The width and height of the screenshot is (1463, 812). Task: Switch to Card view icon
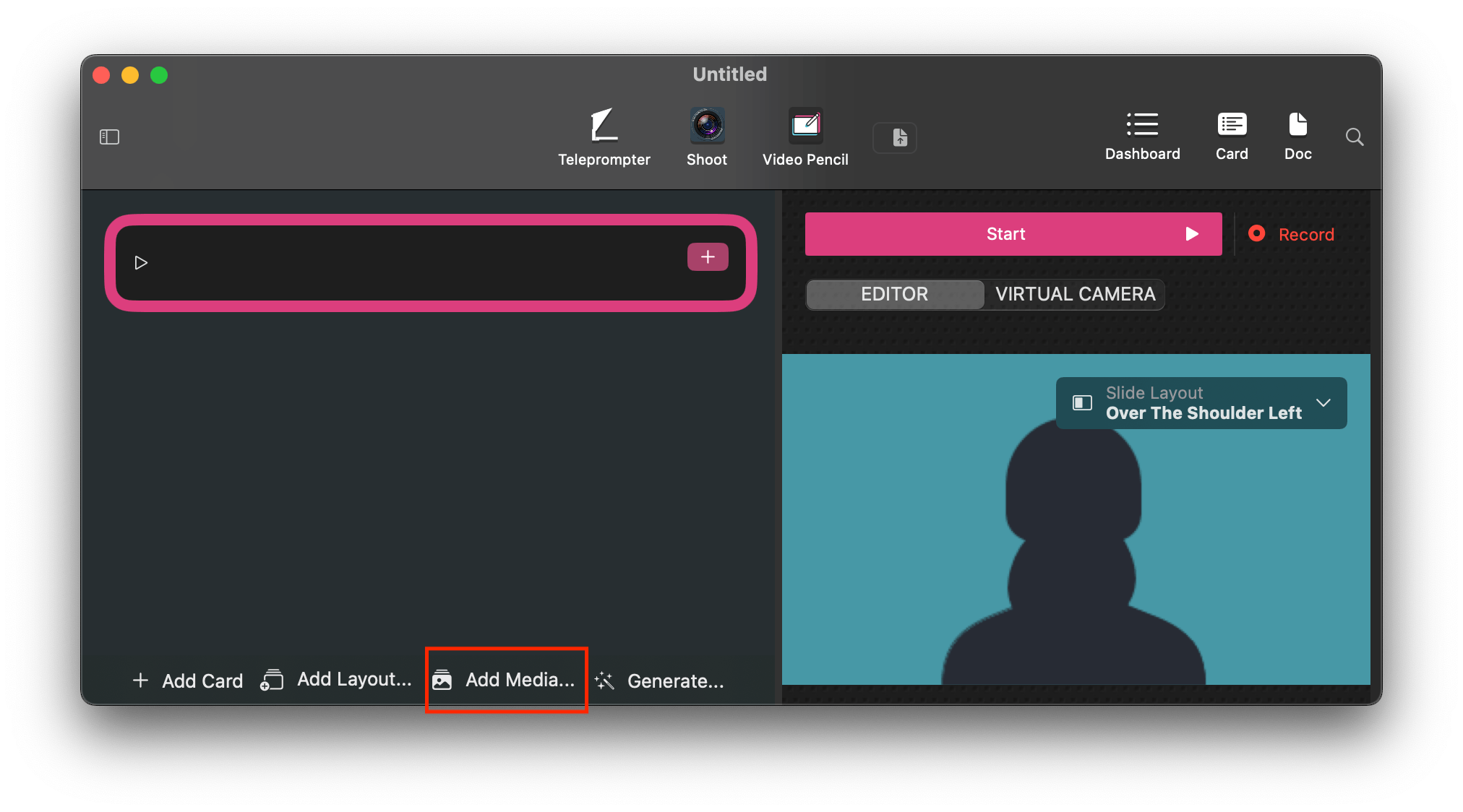[1232, 125]
